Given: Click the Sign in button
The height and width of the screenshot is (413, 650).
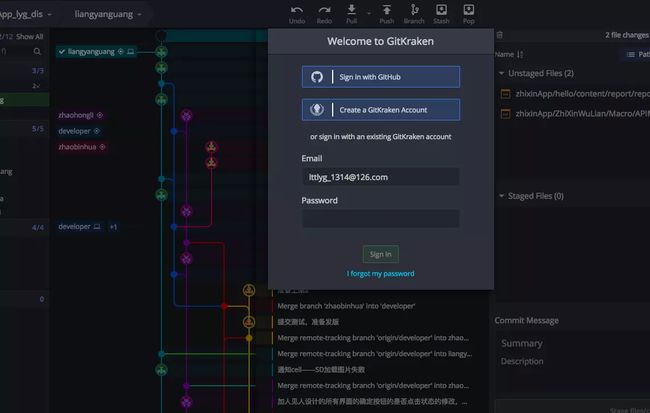Looking at the screenshot, I should point(381,254).
